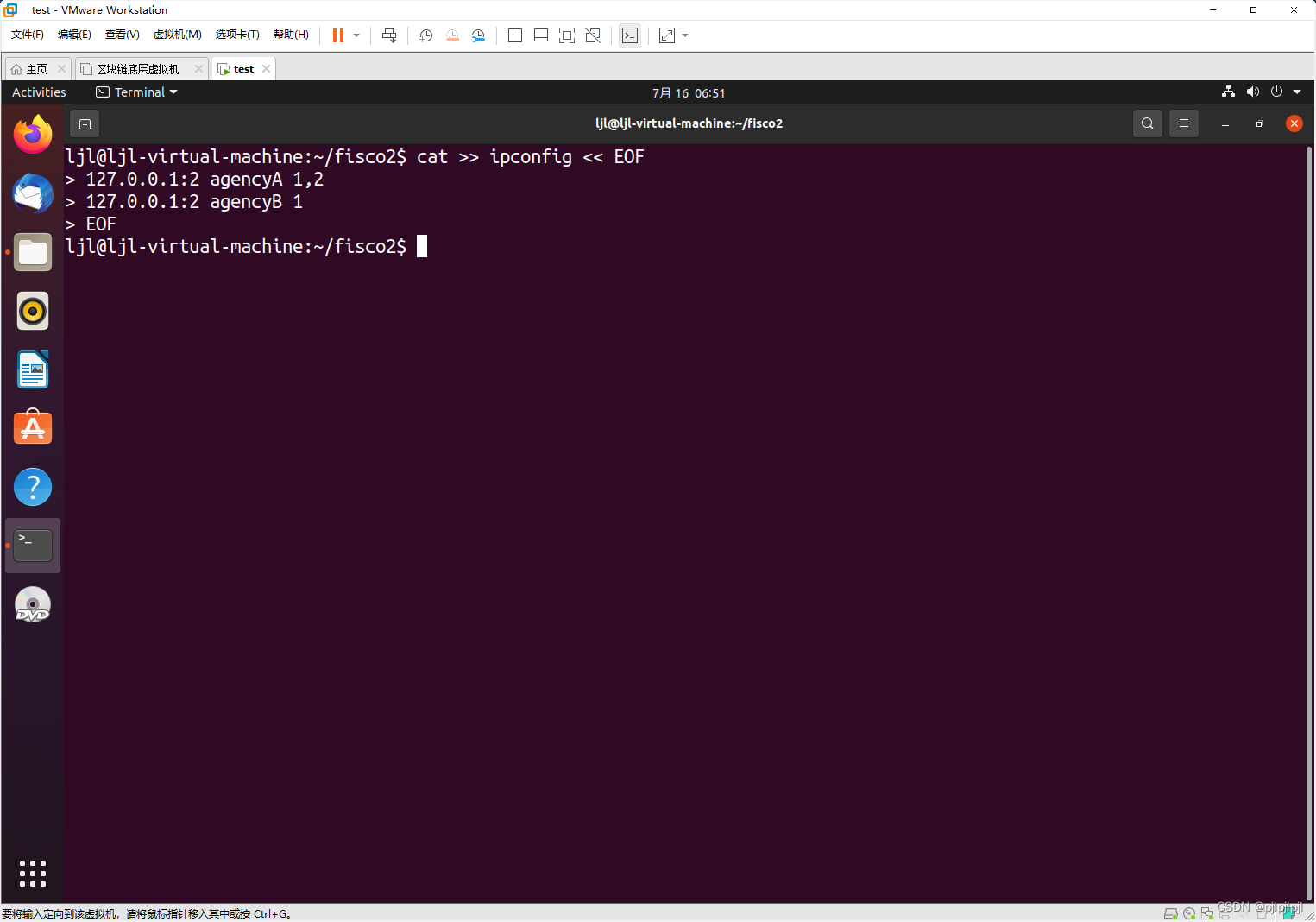Image resolution: width=1316 pixels, height=922 pixels.
Task: Click the Terminal icon in the dock
Action: point(33,546)
